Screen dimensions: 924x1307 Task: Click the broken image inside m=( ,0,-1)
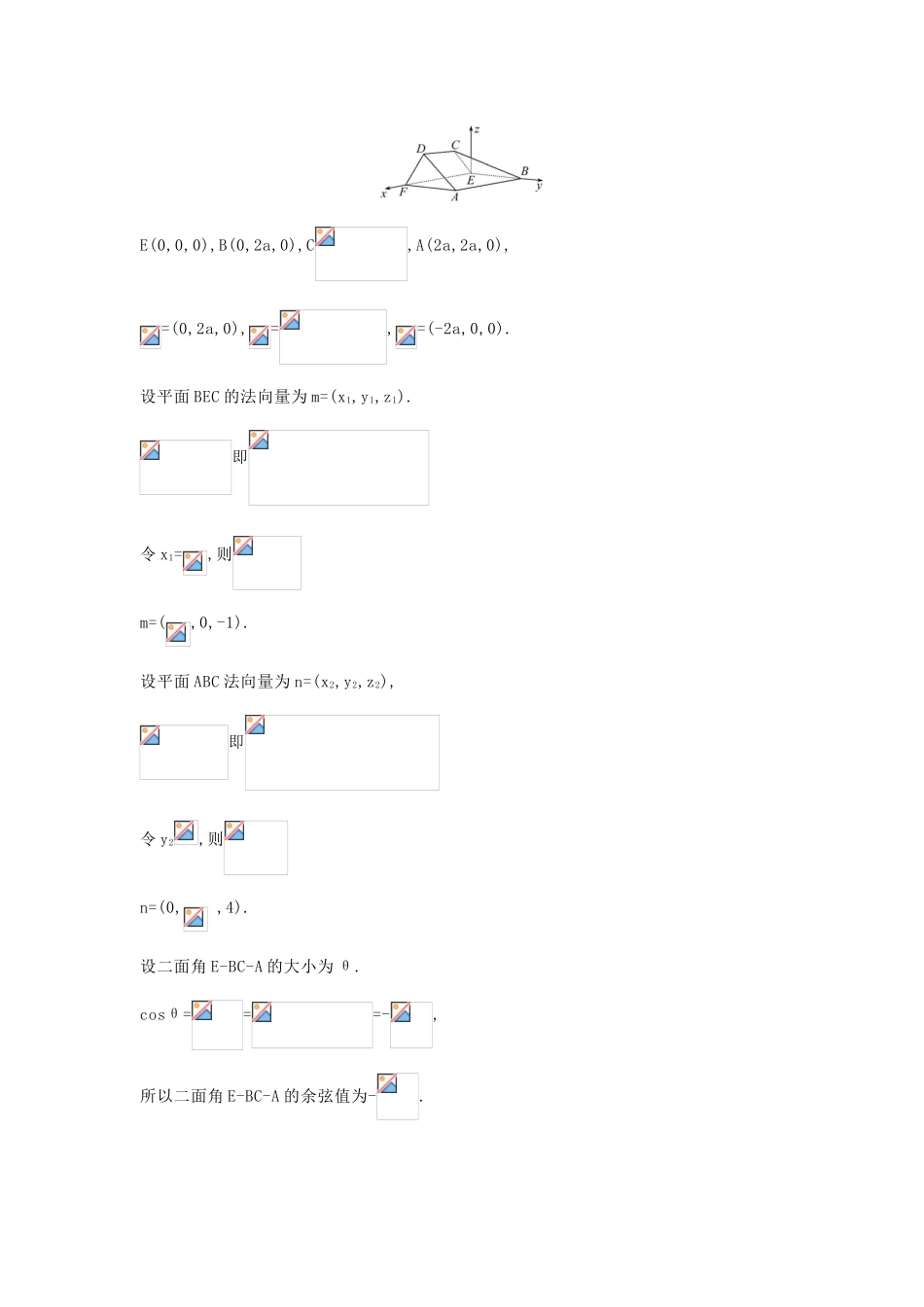tap(177, 633)
